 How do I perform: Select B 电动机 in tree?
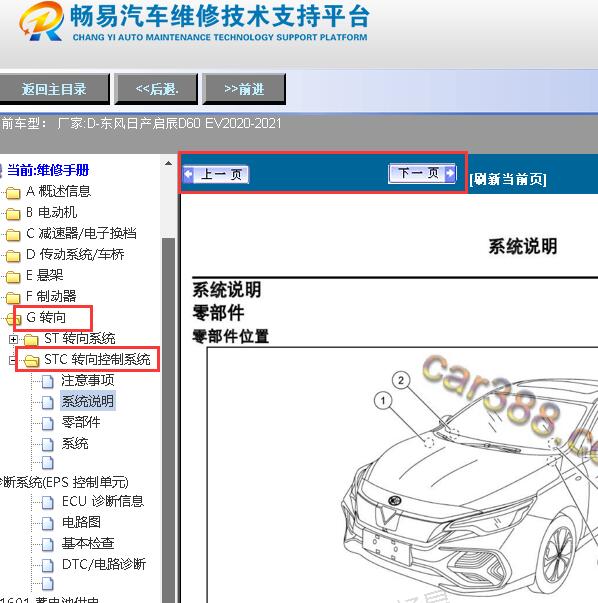point(52,212)
